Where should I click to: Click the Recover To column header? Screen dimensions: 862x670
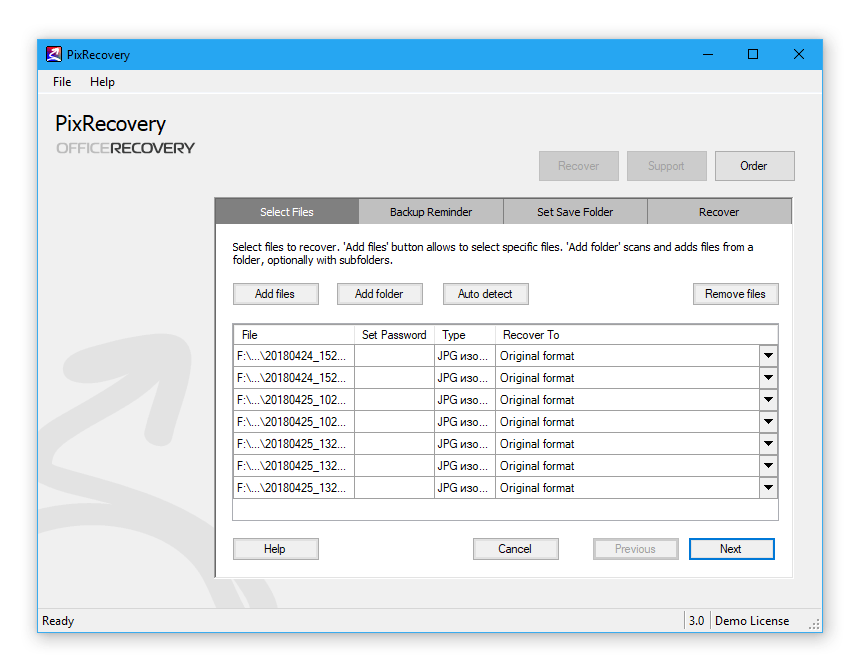(637, 335)
